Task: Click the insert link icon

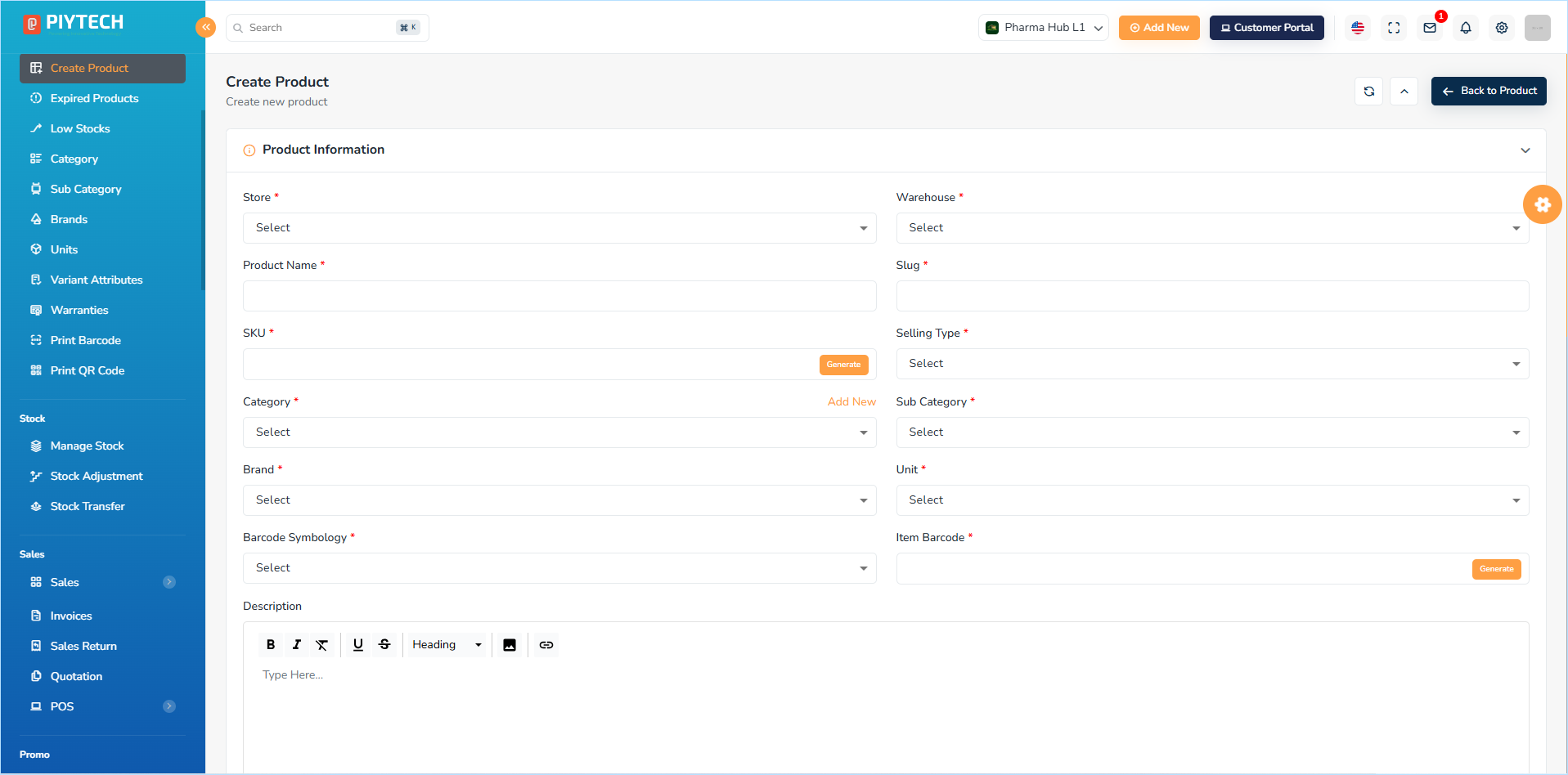Action: (x=546, y=645)
